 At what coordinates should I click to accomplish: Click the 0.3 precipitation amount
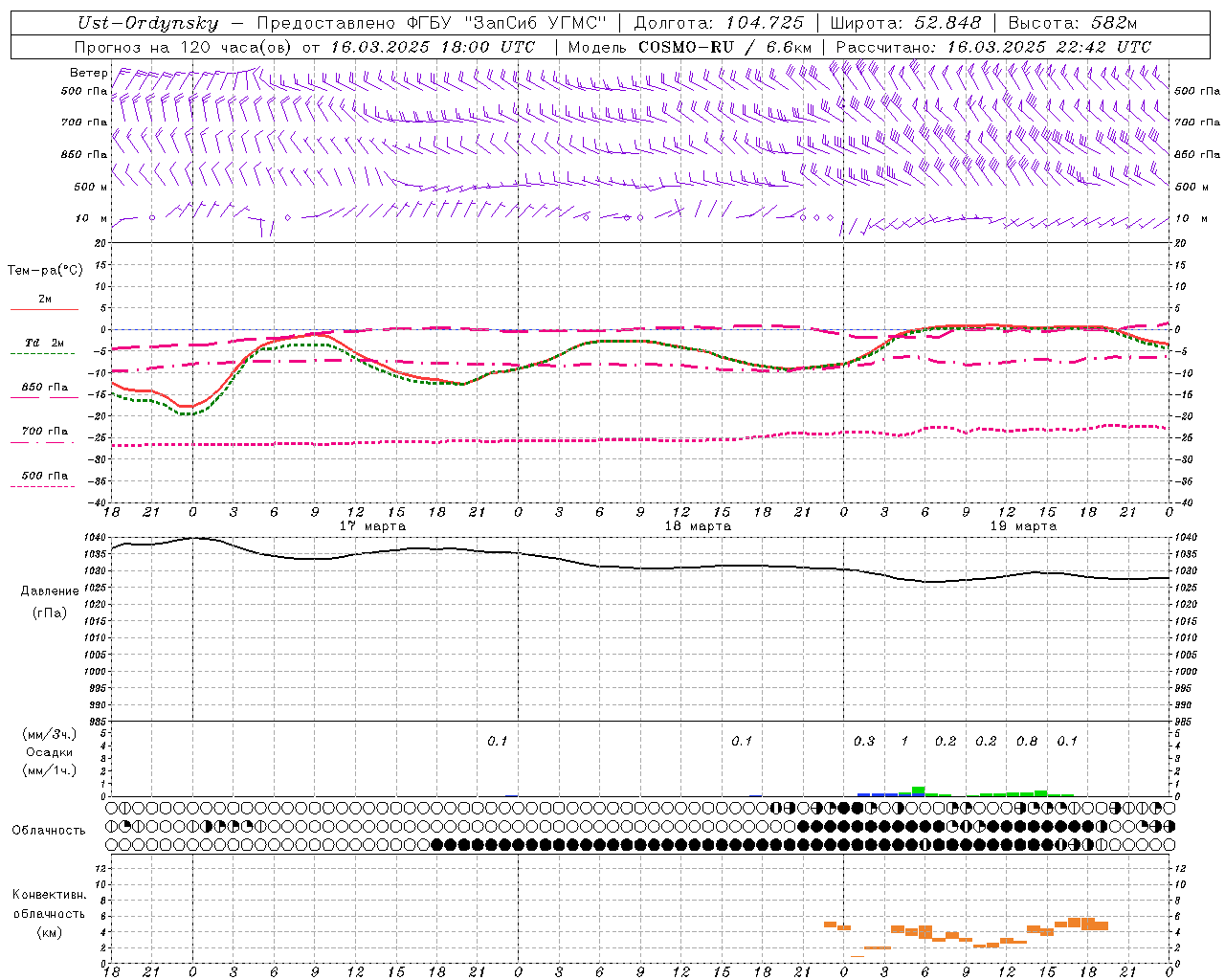click(x=864, y=741)
